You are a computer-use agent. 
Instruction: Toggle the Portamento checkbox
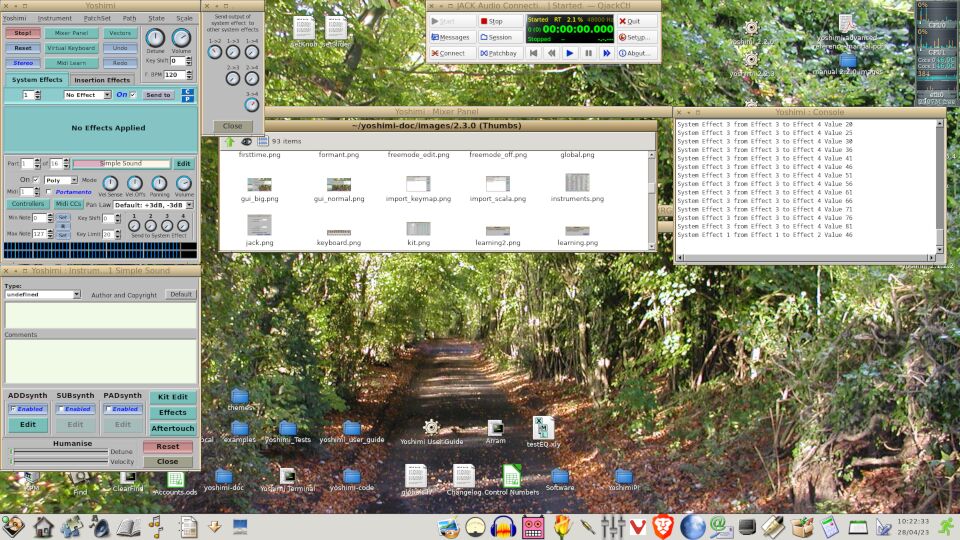(x=49, y=191)
